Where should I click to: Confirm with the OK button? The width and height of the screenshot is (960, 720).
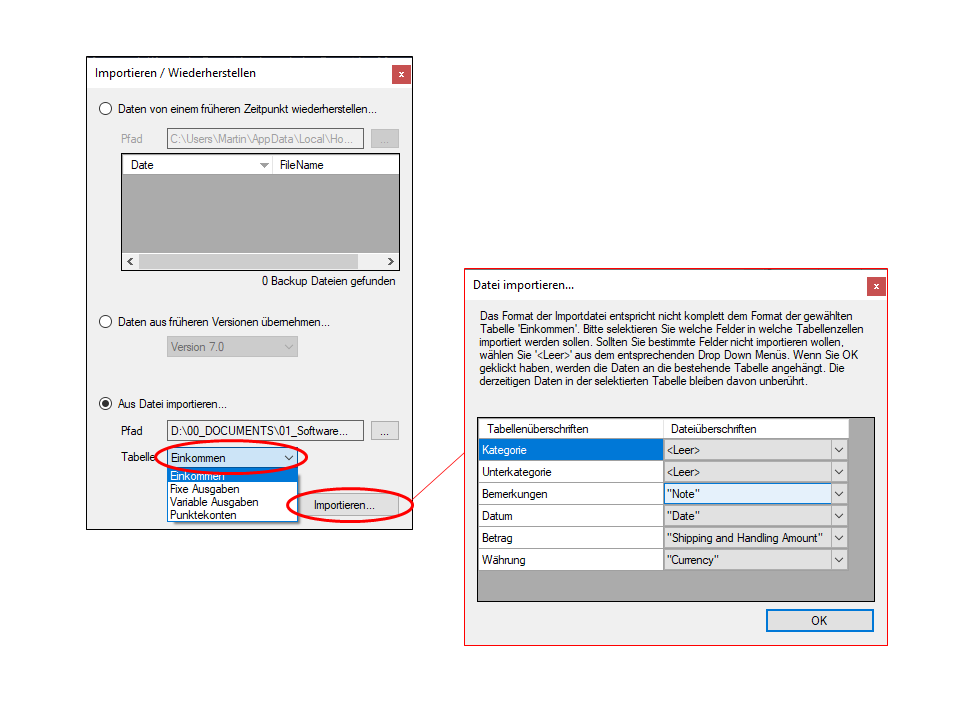819,621
